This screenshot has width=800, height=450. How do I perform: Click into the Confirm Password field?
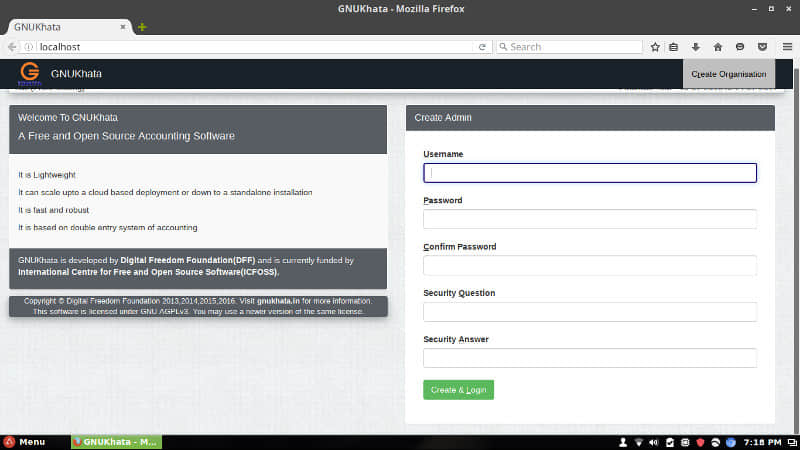(x=590, y=265)
